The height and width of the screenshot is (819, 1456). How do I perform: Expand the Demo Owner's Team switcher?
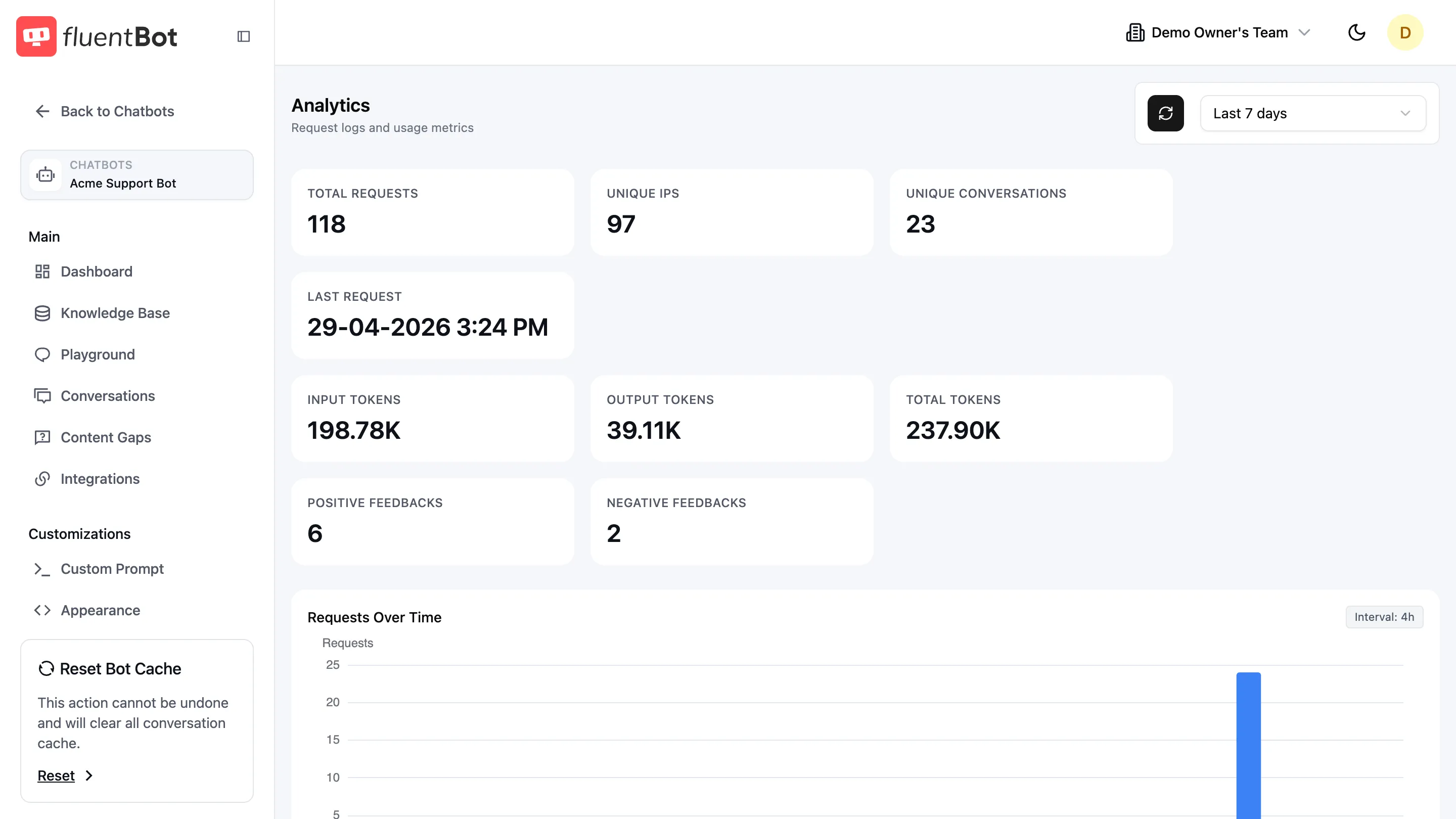1218,32
